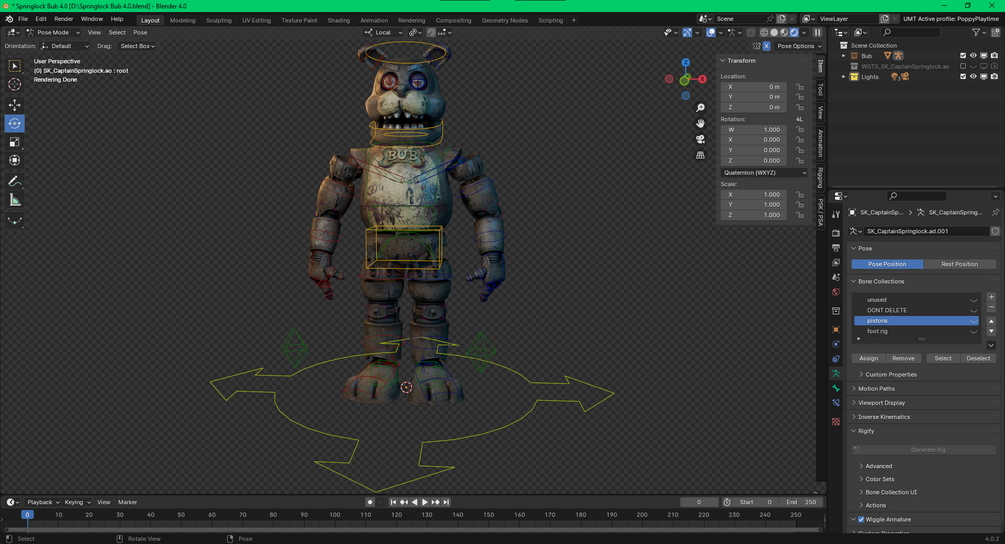Image resolution: width=1005 pixels, height=544 pixels.
Task: Open the Object properties tab icon
Action: [836, 329]
